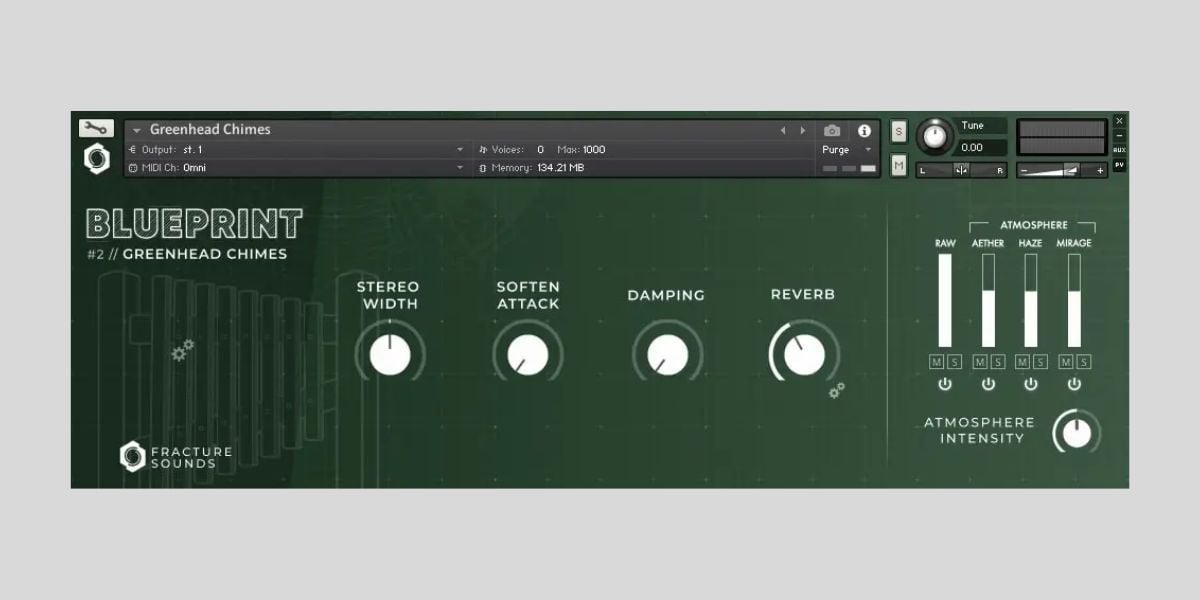Close the instrument with the X icon

click(1119, 121)
